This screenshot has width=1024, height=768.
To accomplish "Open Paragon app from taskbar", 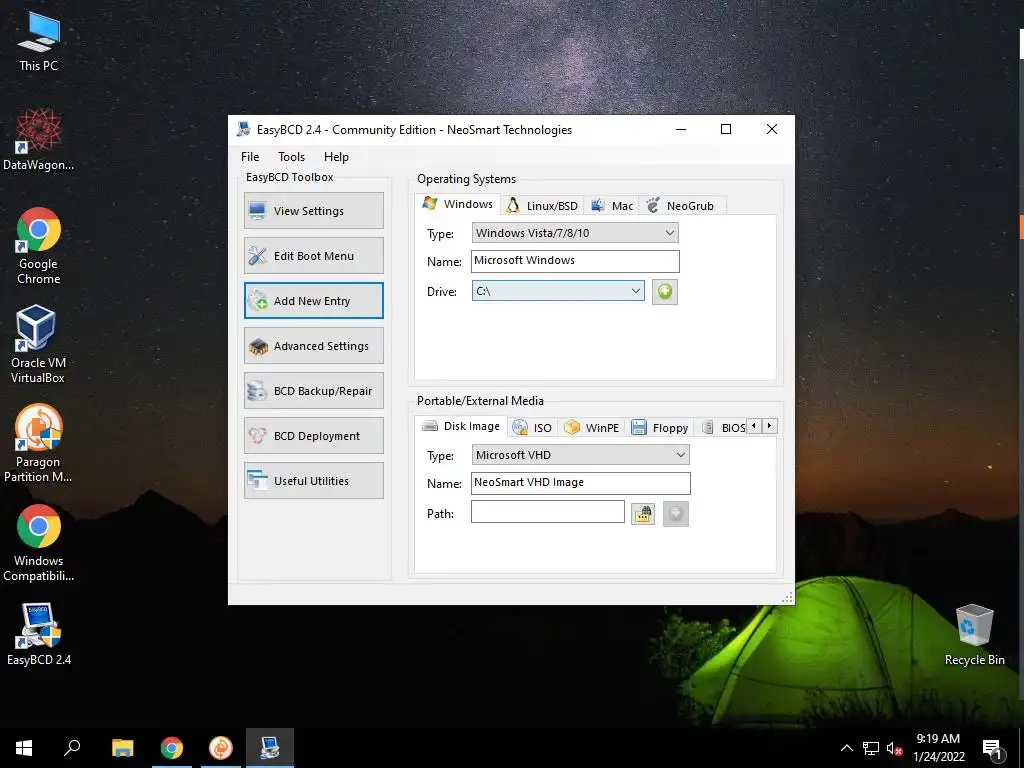I will click(x=221, y=748).
